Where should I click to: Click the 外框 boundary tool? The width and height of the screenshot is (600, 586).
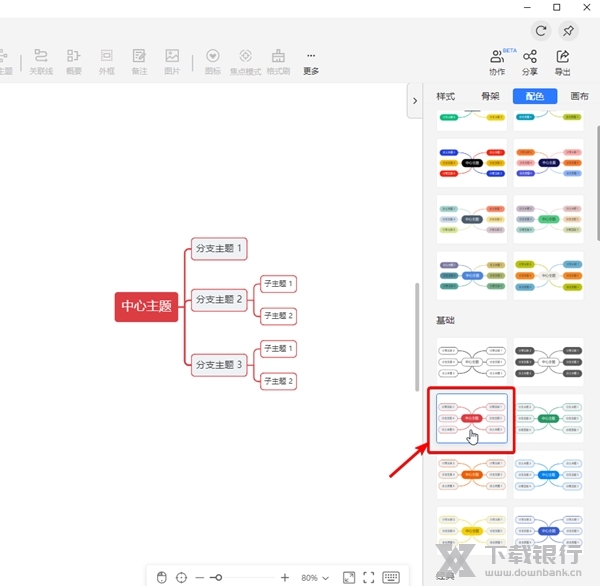click(106, 61)
